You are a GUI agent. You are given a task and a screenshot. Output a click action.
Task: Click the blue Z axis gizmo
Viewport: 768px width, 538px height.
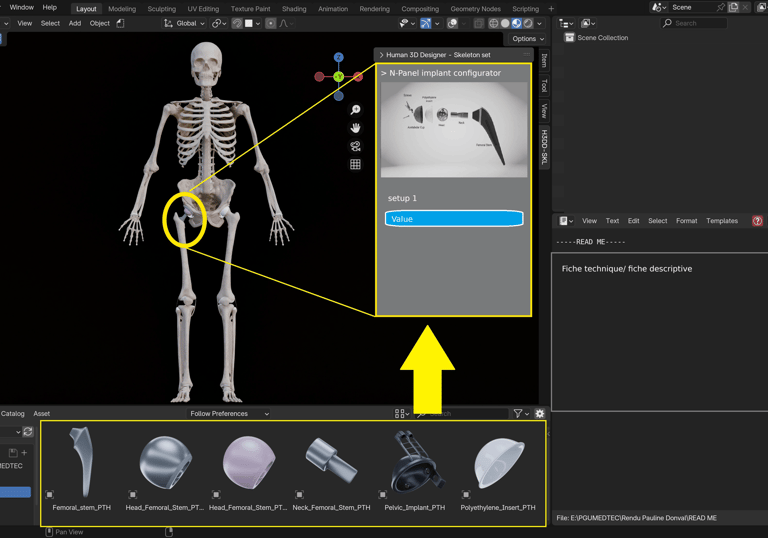coord(338,57)
